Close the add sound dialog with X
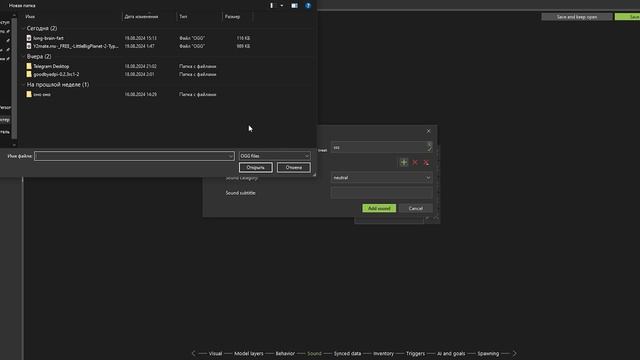This screenshot has height=360, width=640. 428,131
